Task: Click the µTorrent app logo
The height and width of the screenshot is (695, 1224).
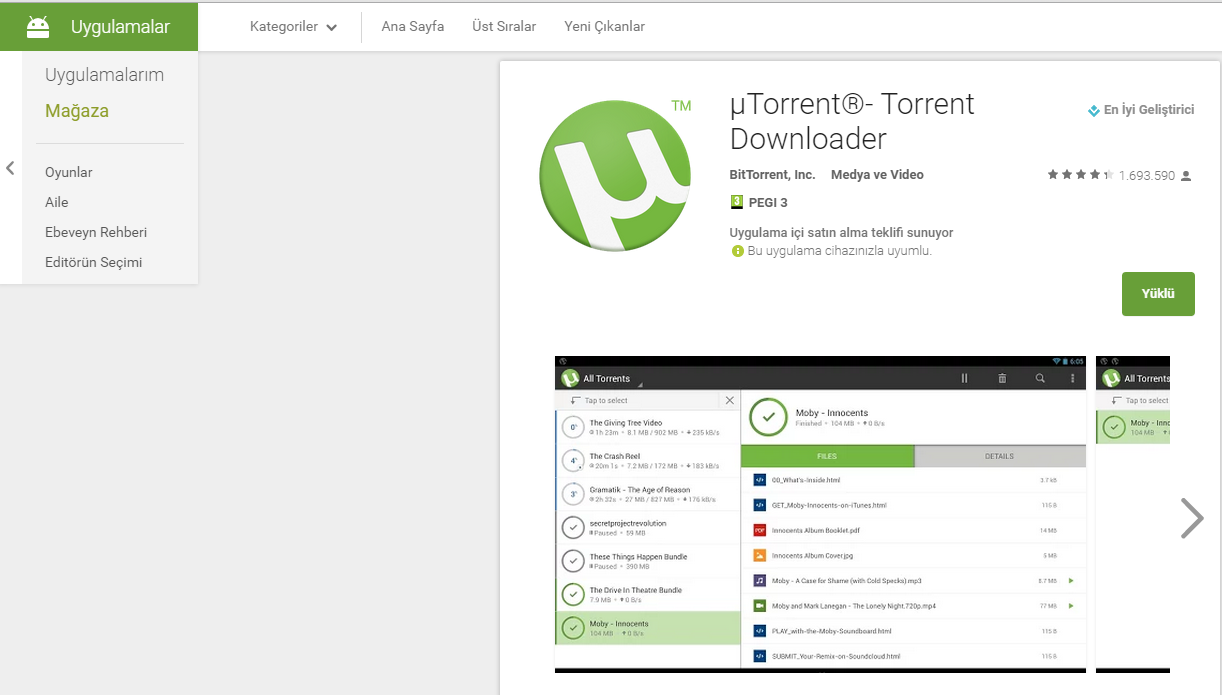Action: point(615,175)
